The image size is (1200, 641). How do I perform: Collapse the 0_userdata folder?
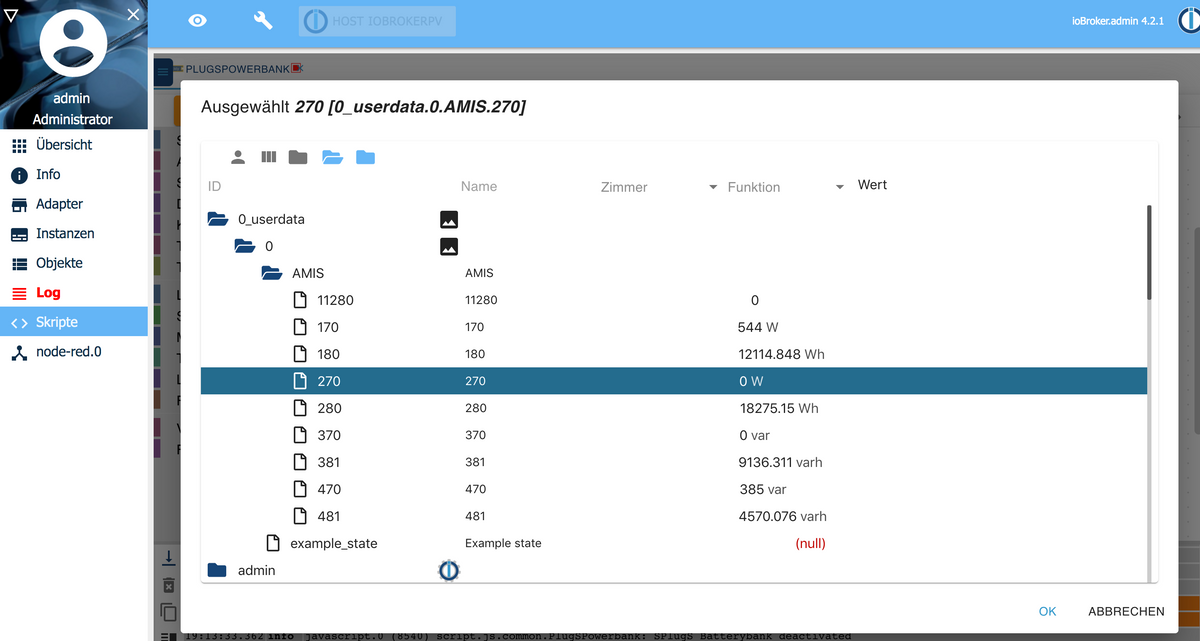(217, 219)
